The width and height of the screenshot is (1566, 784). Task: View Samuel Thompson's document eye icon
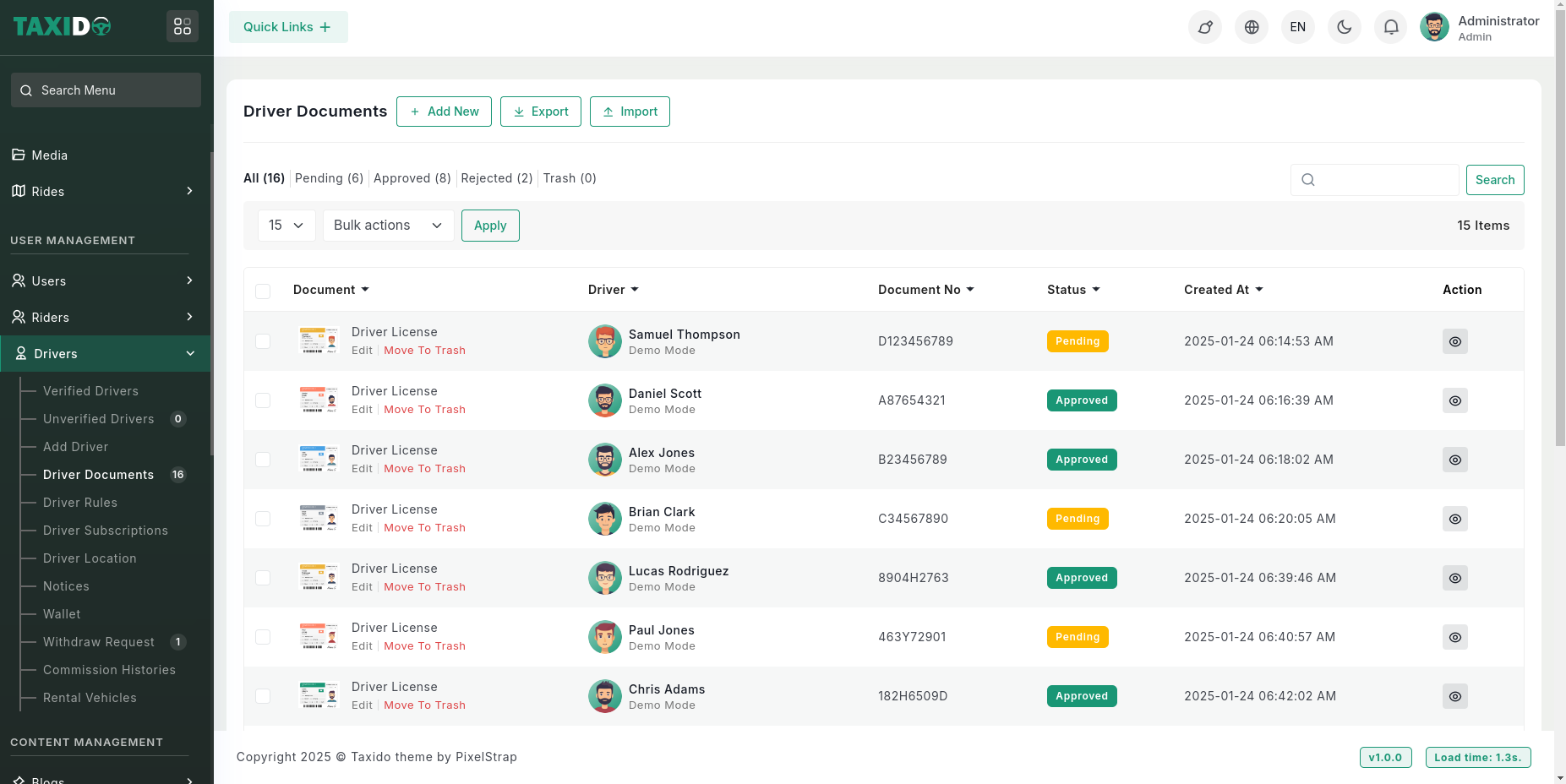(x=1454, y=341)
